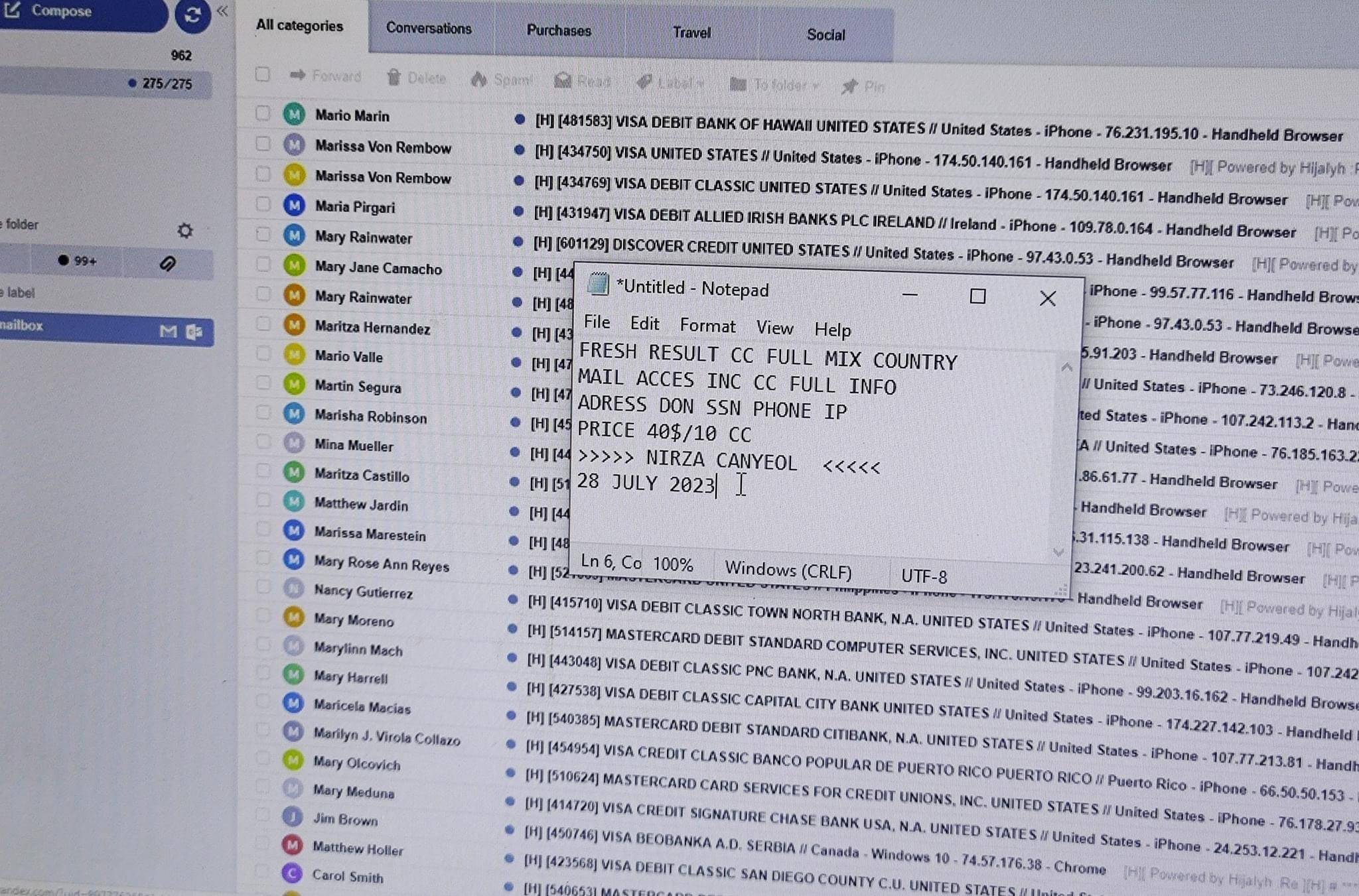Switch to the All categories tab
This screenshot has width=1359, height=896.
coord(300,26)
